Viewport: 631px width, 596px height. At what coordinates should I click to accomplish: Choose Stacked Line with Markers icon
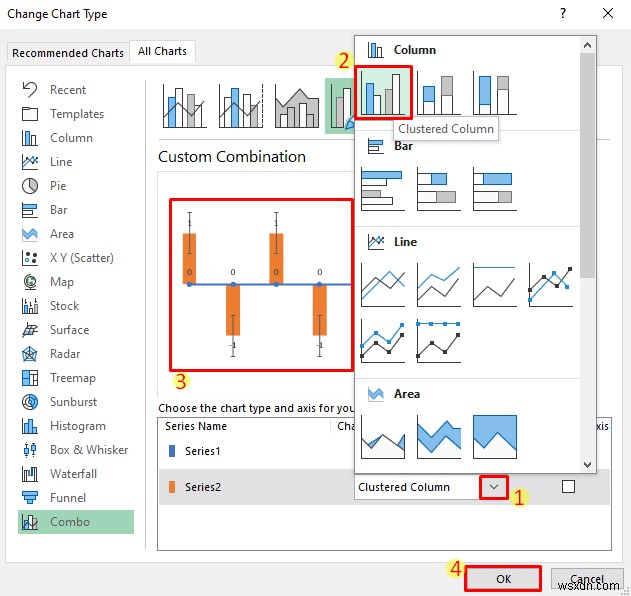pos(383,341)
